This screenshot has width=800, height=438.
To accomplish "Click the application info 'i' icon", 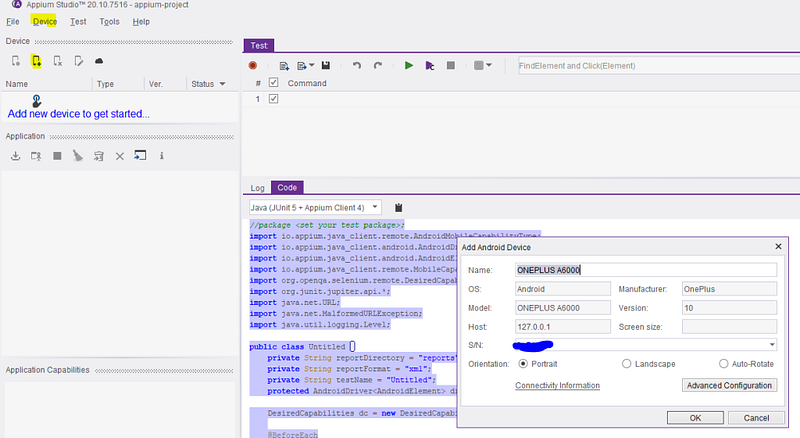I will (161, 156).
